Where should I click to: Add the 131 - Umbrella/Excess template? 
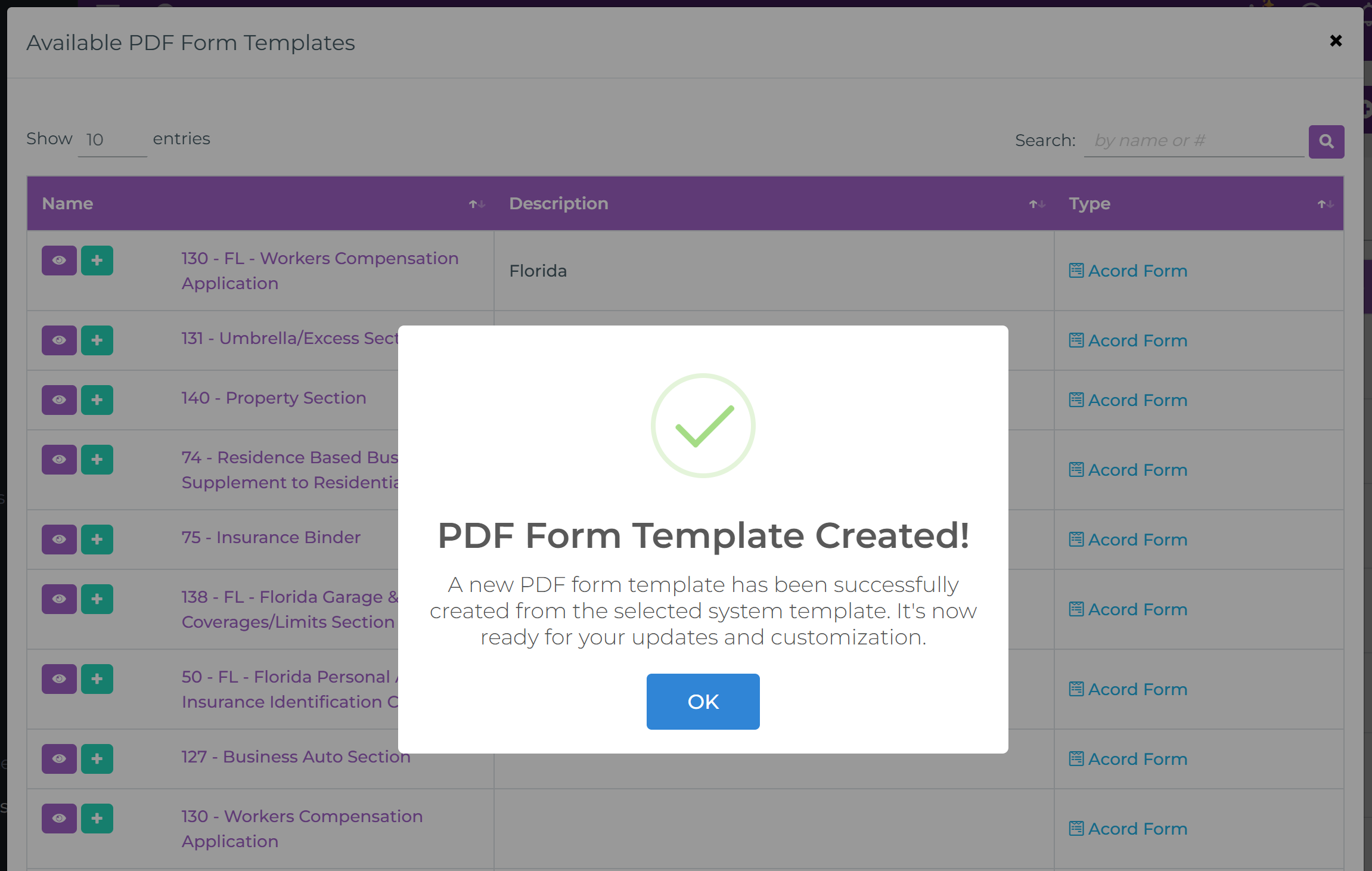(x=97, y=340)
